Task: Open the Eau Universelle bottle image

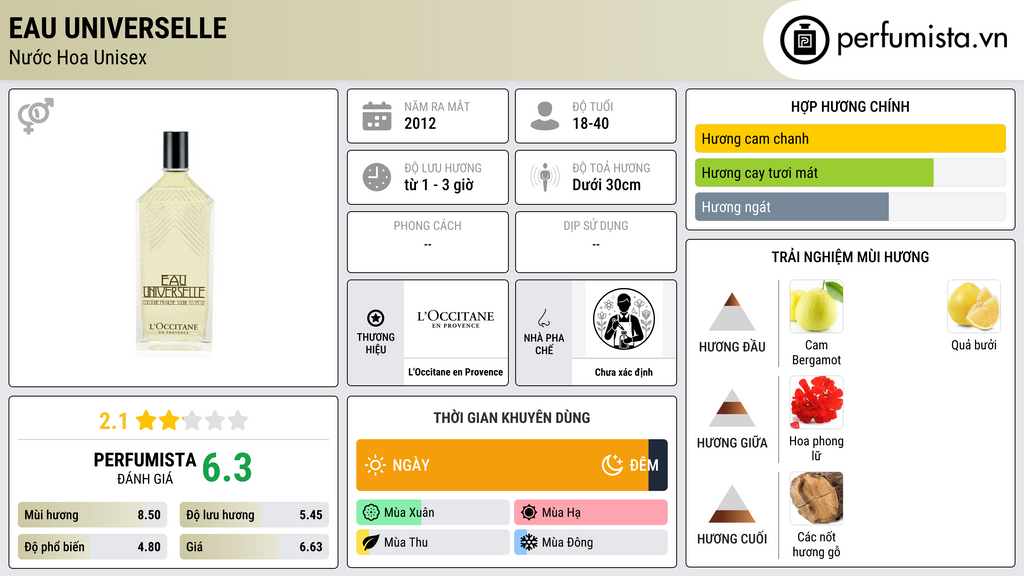Action: coord(174,243)
